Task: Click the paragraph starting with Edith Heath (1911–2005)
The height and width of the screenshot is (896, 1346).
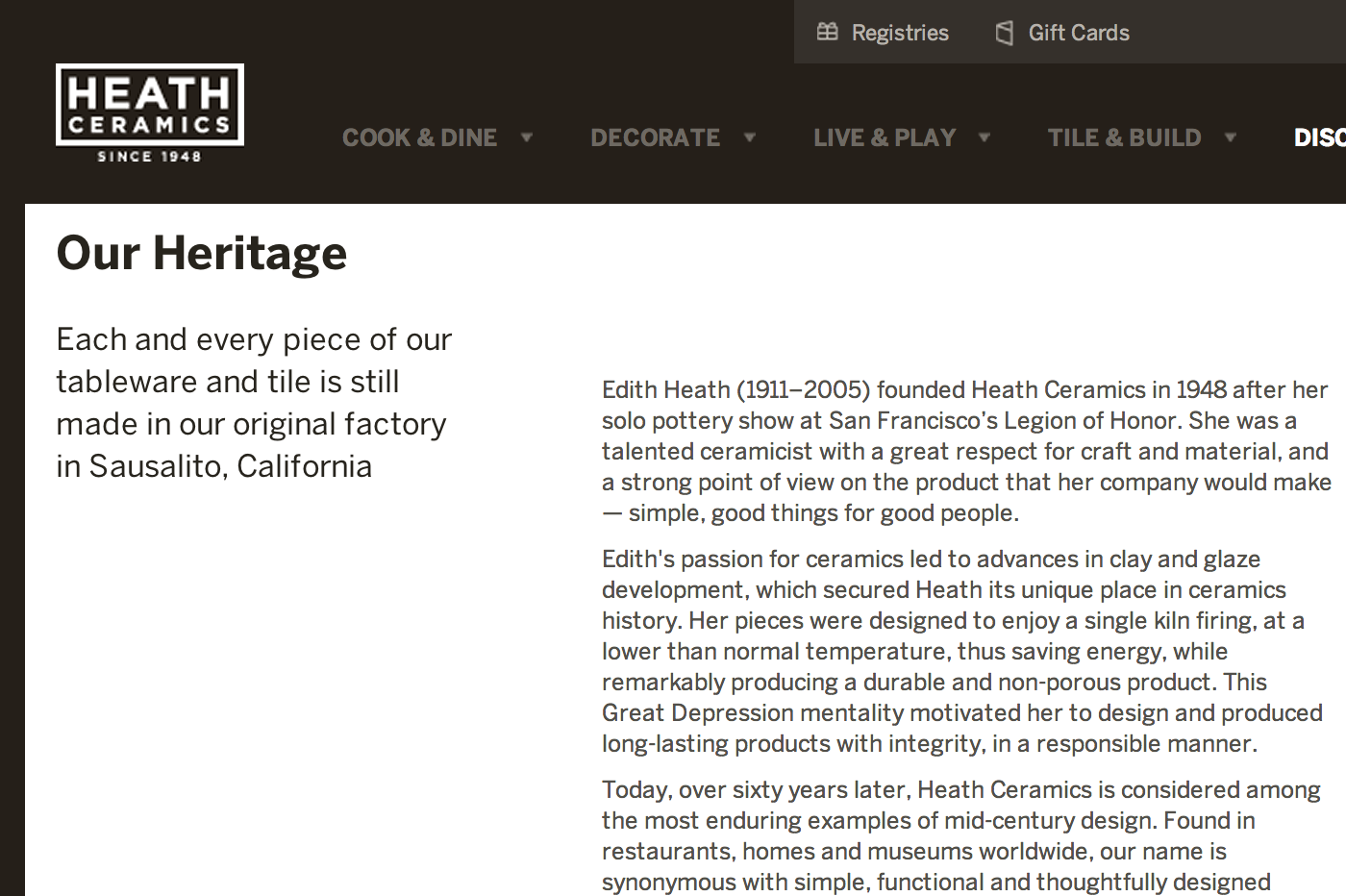Action: [x=965, y=451]
